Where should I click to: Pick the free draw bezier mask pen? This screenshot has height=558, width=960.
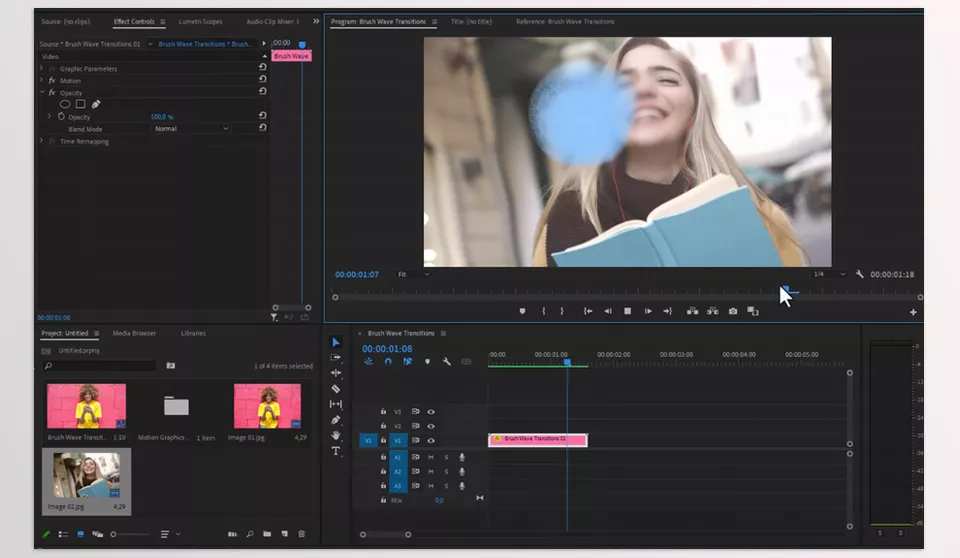[x=96, y=104]
